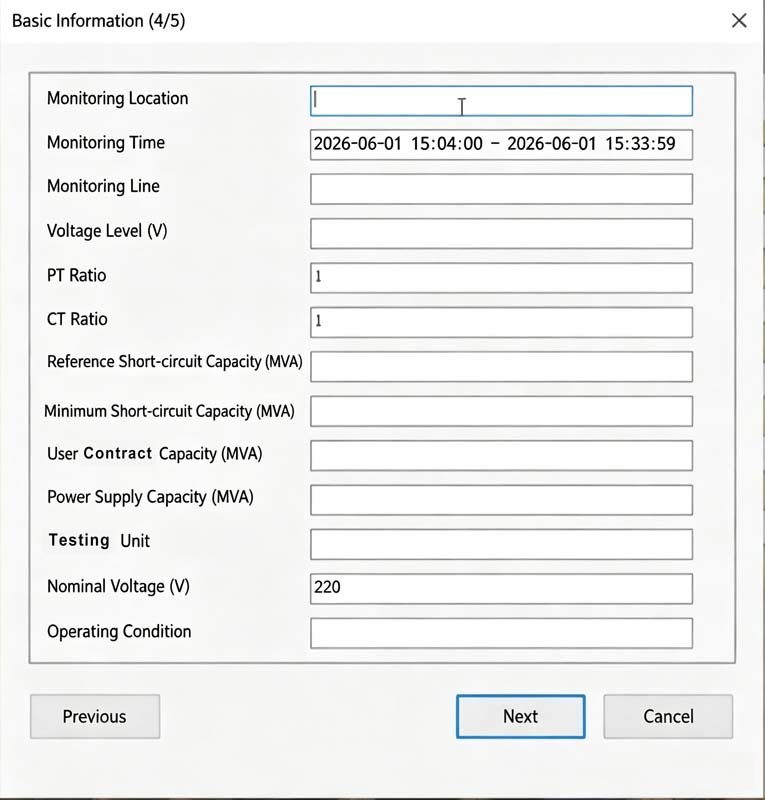Click the Monitoring Line label
The image size is (765, 800).
(x=103, y=186)
